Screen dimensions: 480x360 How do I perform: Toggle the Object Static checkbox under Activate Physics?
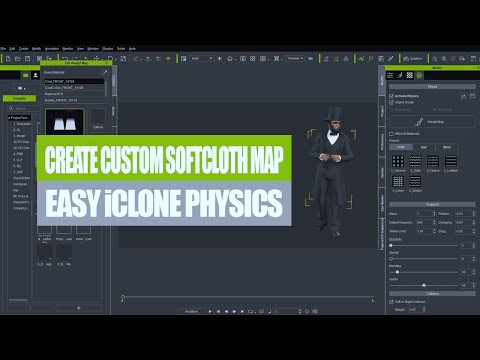coord(391,102)
